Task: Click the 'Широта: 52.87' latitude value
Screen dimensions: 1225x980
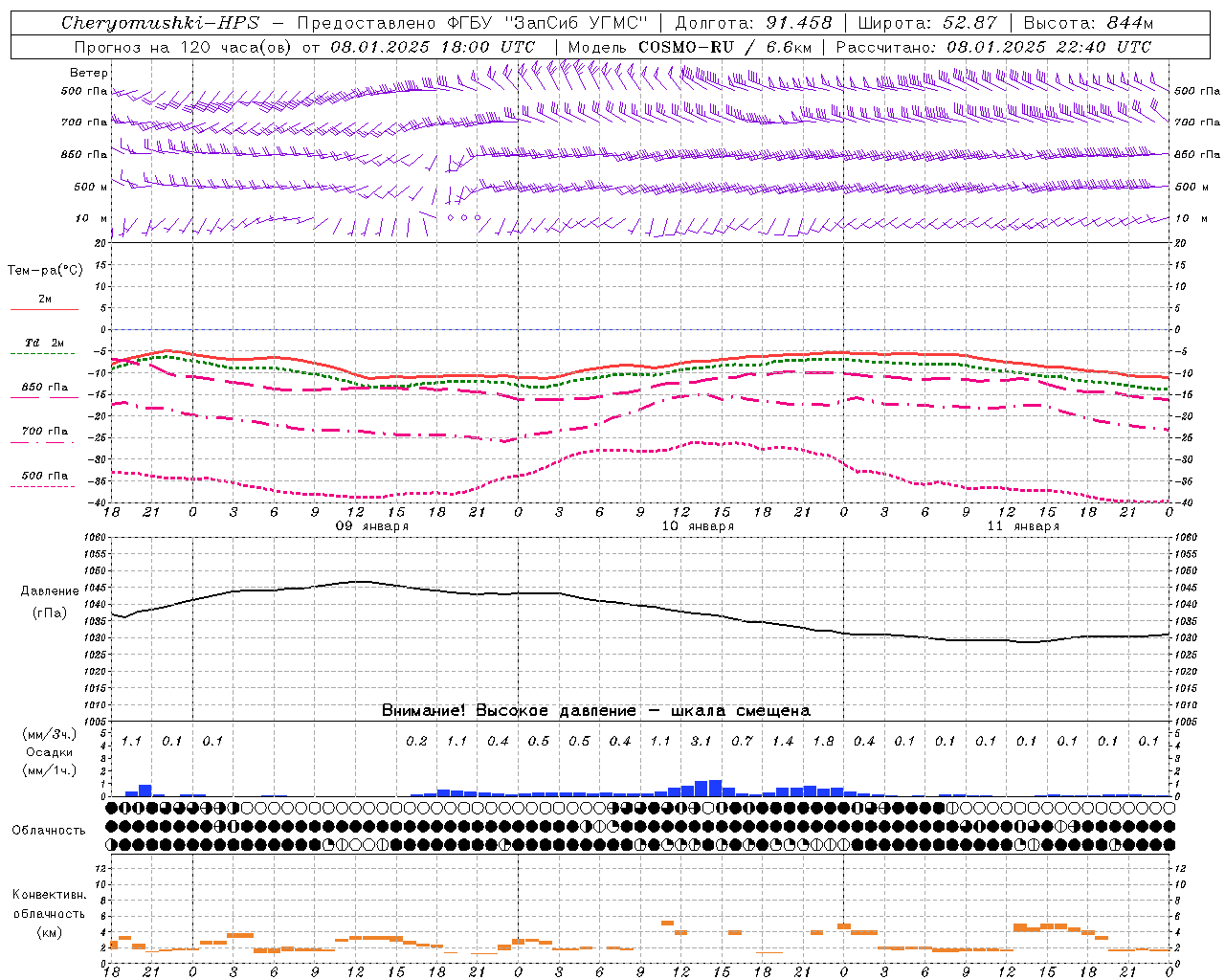Action: [x=927, y=23]
